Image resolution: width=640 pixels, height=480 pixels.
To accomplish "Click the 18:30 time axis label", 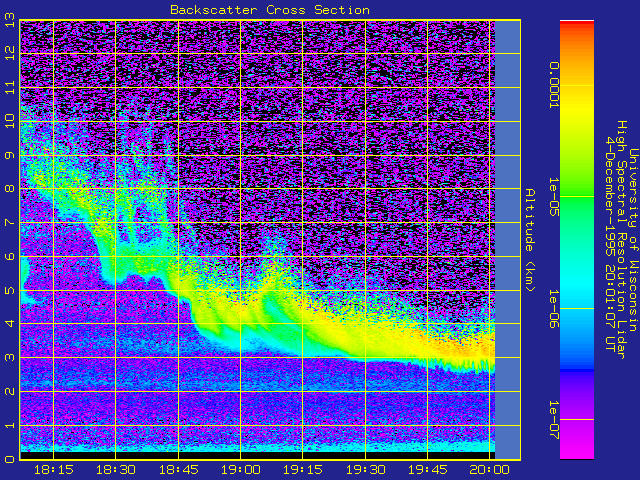I will (115, 470).
